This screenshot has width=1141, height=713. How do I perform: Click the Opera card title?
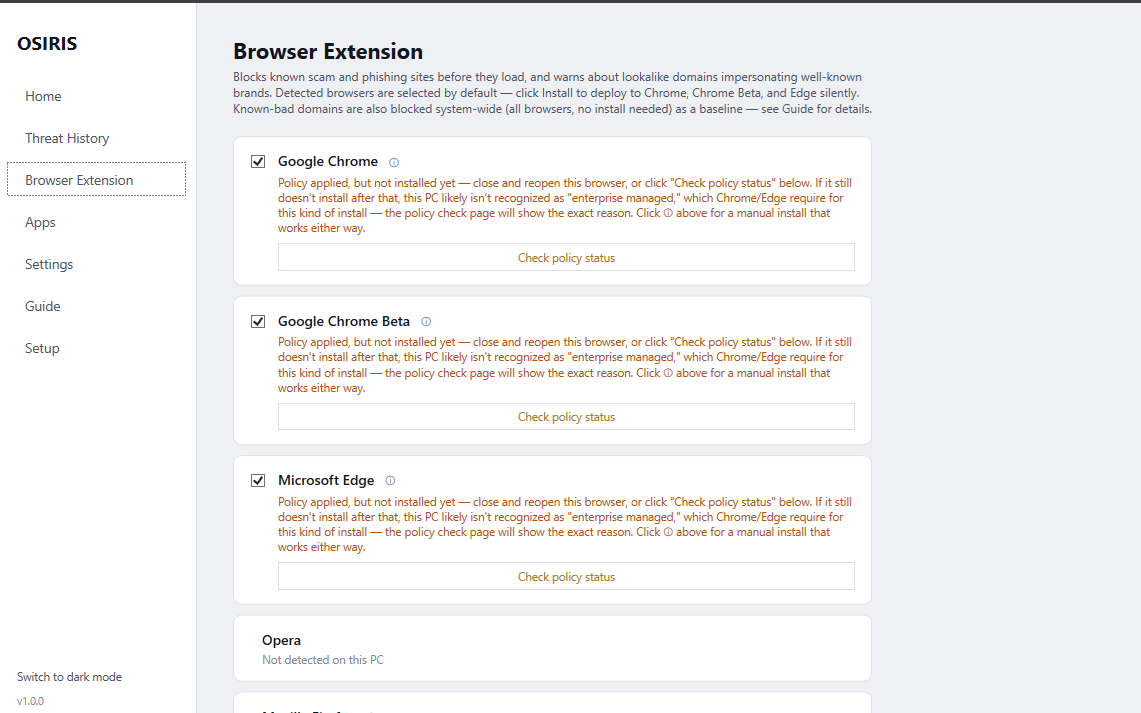point(281,640)
